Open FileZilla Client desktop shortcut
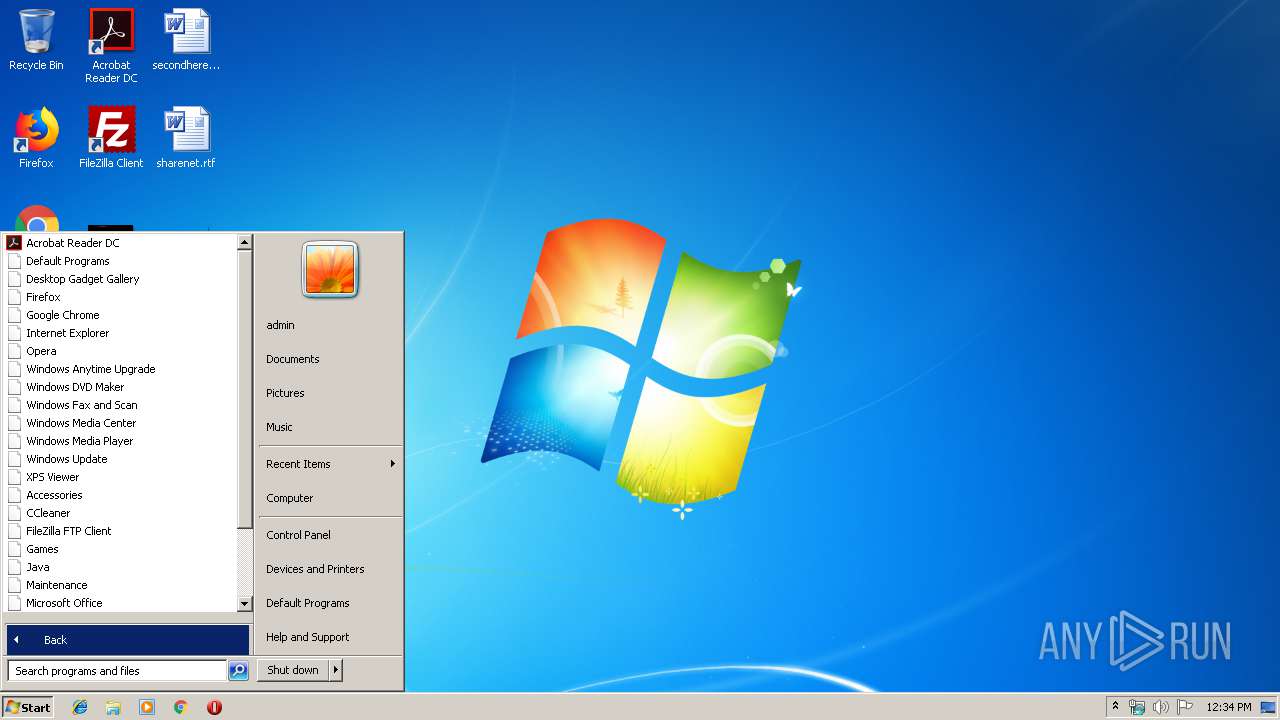 [111, 138]
